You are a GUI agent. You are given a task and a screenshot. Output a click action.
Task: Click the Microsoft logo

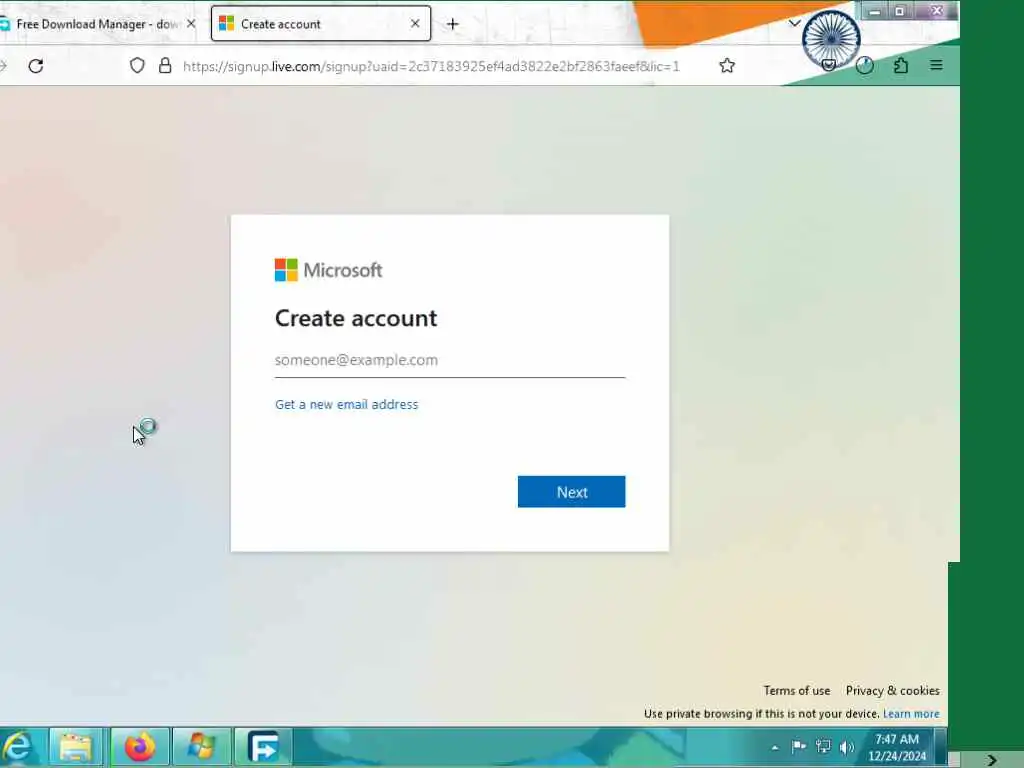tap(328, 270)
